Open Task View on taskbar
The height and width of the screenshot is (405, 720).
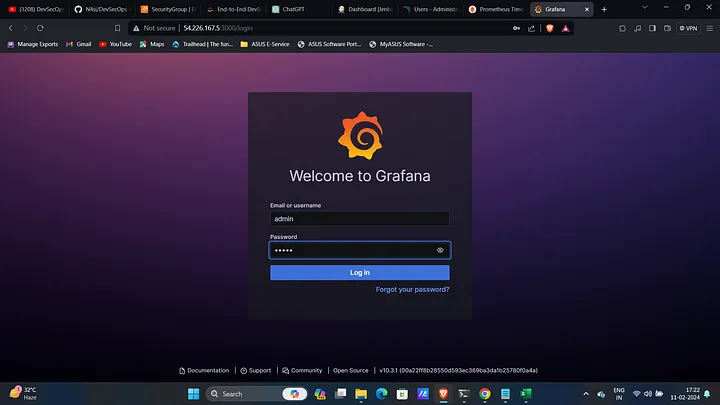click(x=340, y=394)
